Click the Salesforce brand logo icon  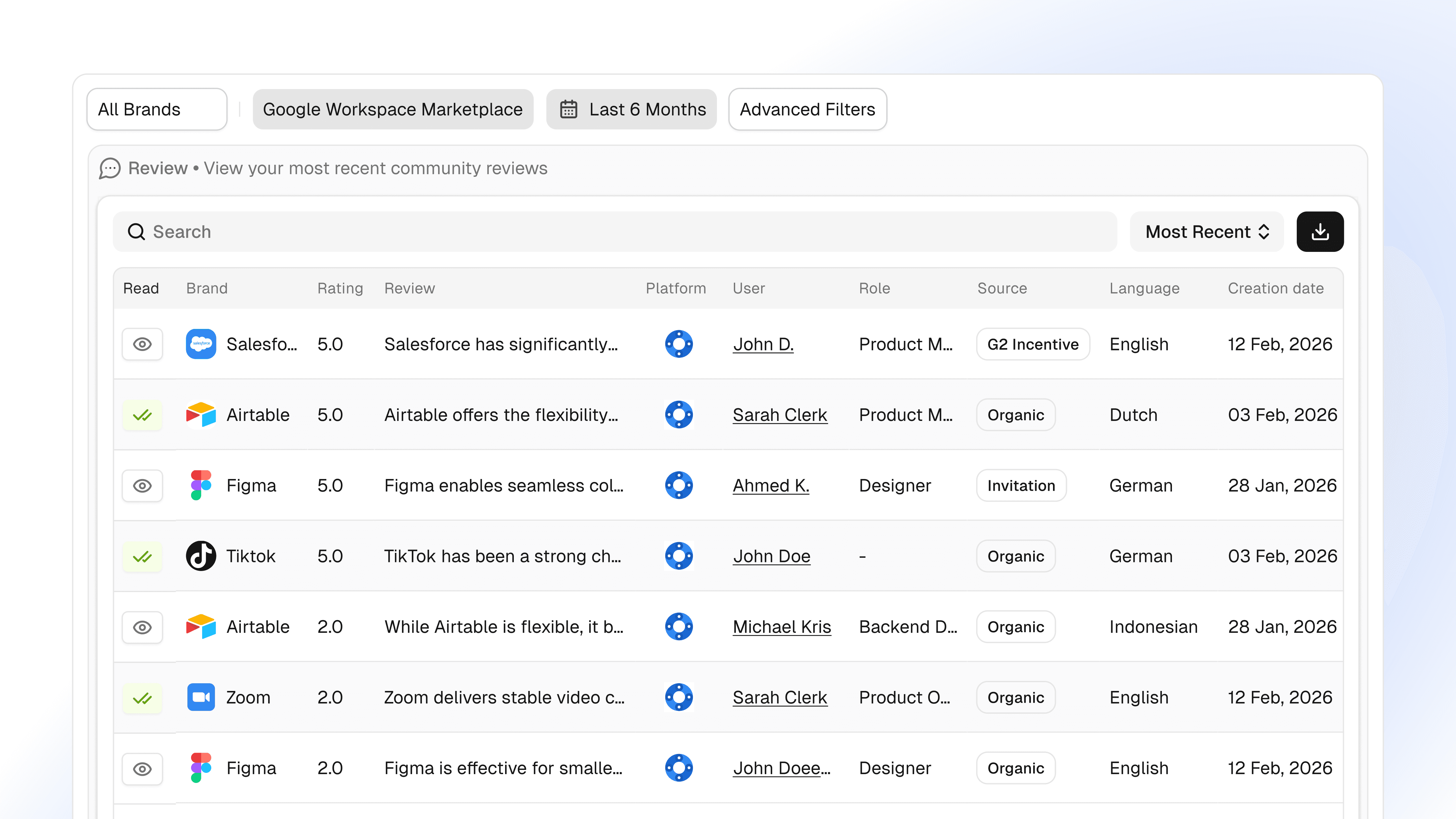[201, 344]
